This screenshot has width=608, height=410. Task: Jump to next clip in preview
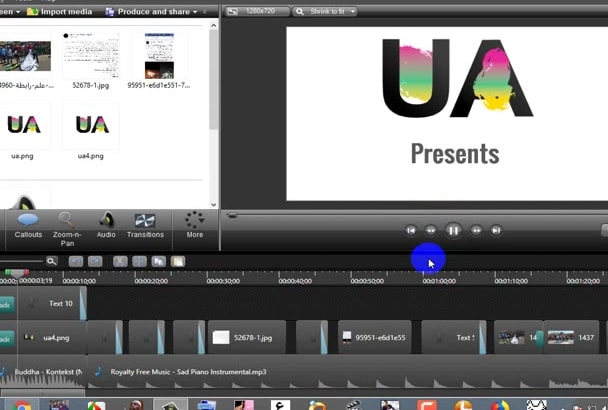496,230
